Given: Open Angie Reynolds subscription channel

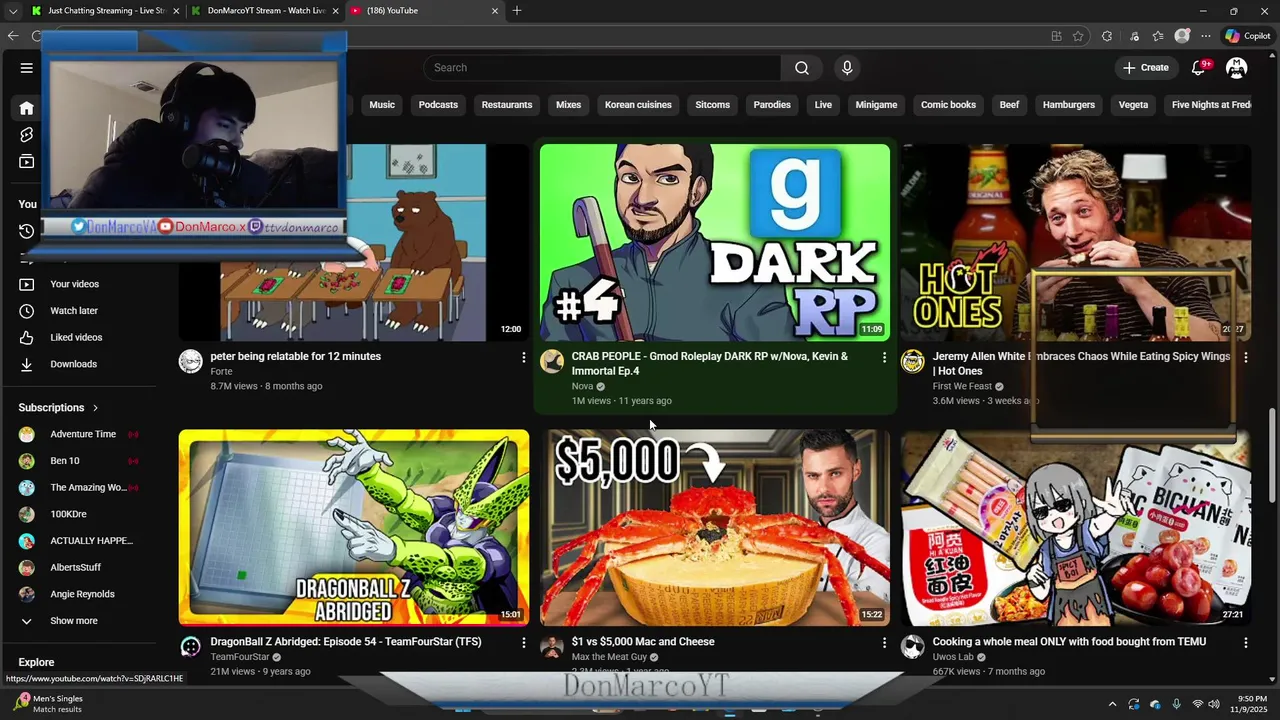Looking at the screenshot, I should [80, 594].
